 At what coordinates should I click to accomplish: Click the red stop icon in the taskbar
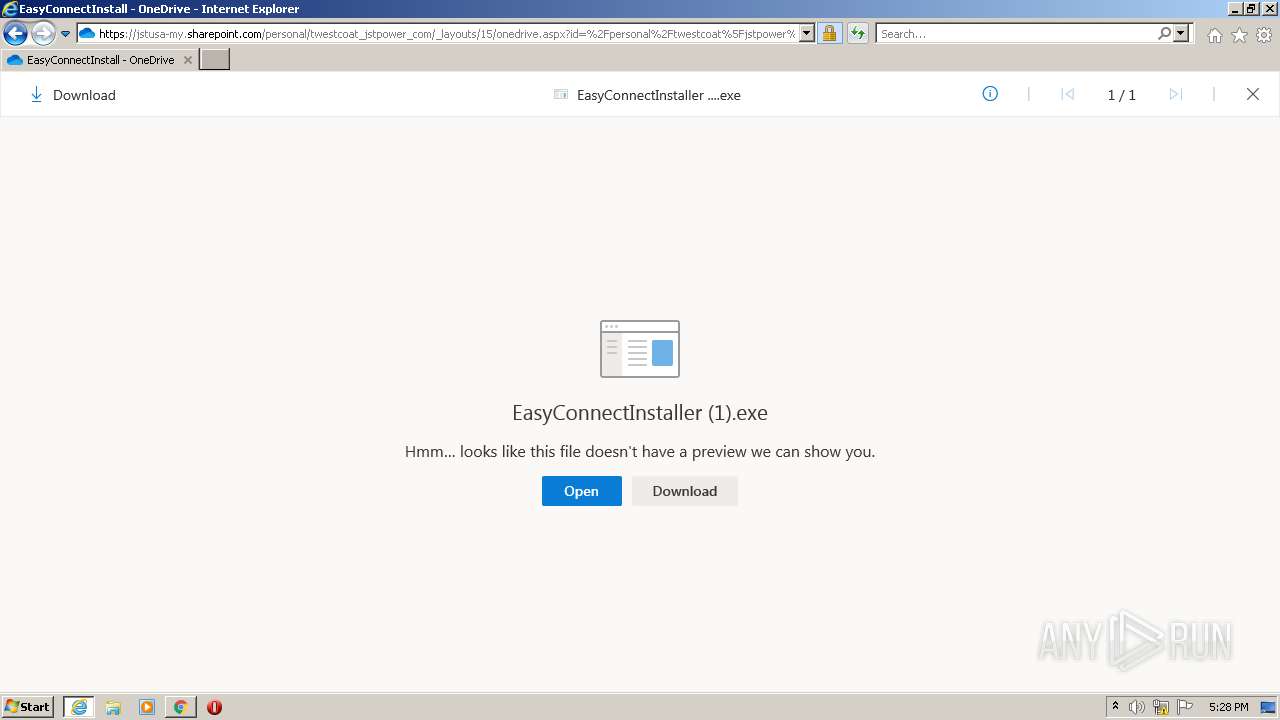214,707
